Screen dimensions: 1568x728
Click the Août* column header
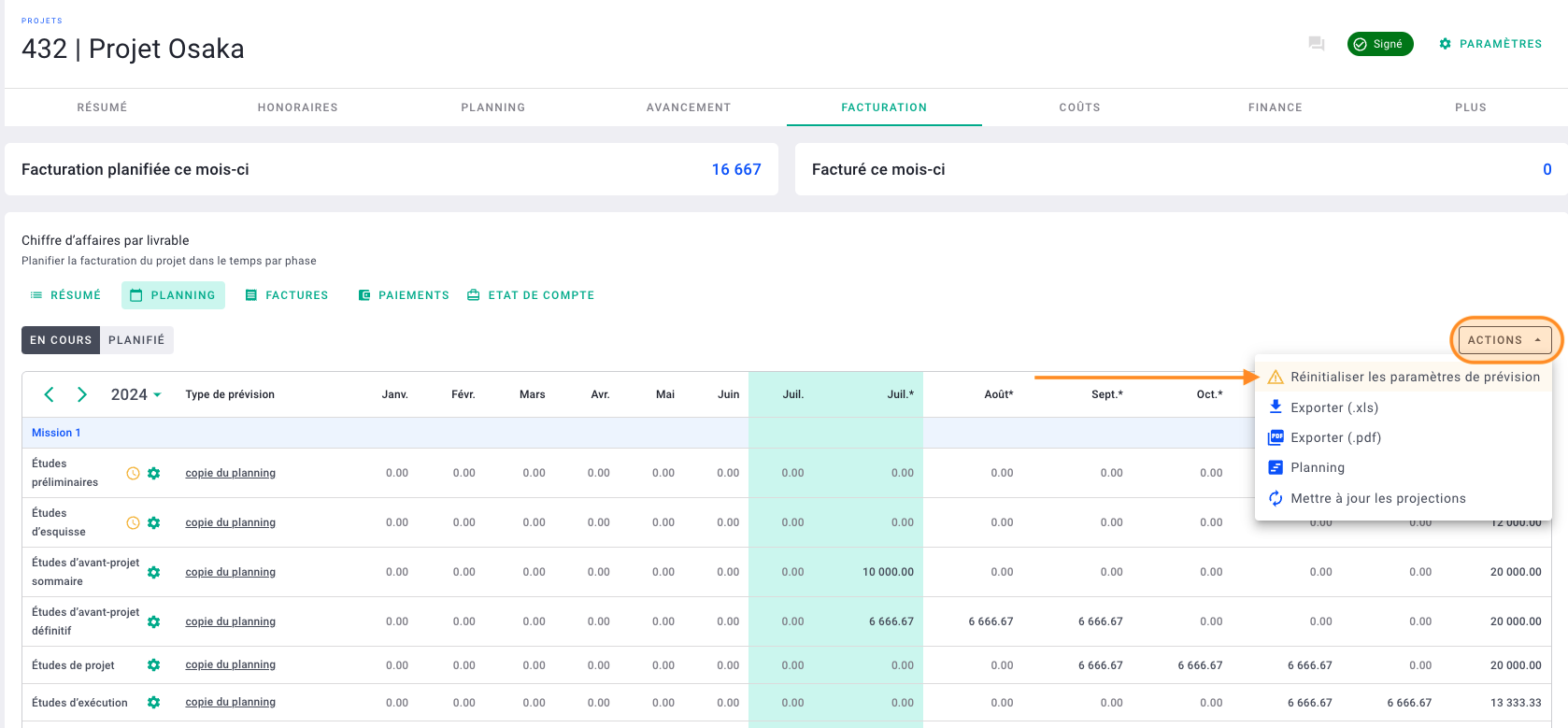click(x=999, y=394)
